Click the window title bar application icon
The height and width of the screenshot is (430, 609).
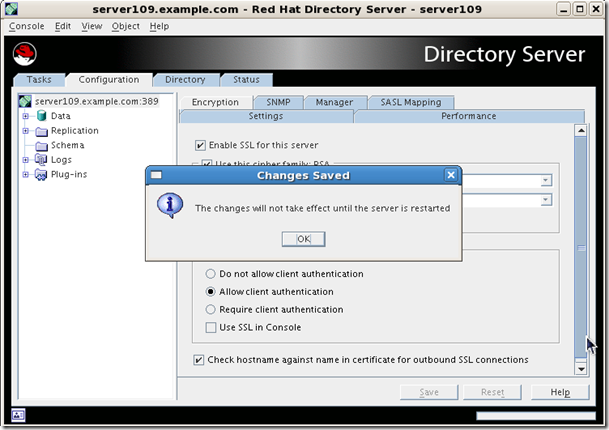pyautogui.click(x=11, y=9)
